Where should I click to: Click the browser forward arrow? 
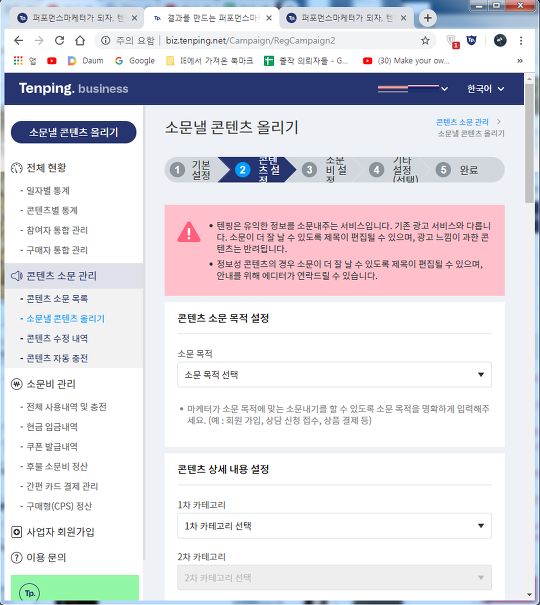coord(39,40)
